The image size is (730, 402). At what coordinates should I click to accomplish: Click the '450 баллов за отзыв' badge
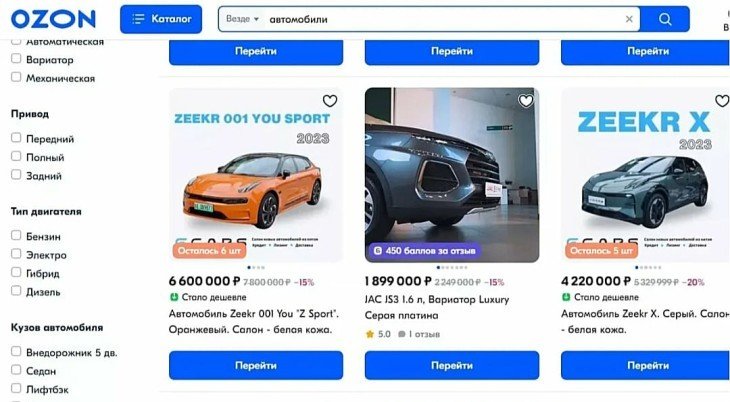(424, 251)
